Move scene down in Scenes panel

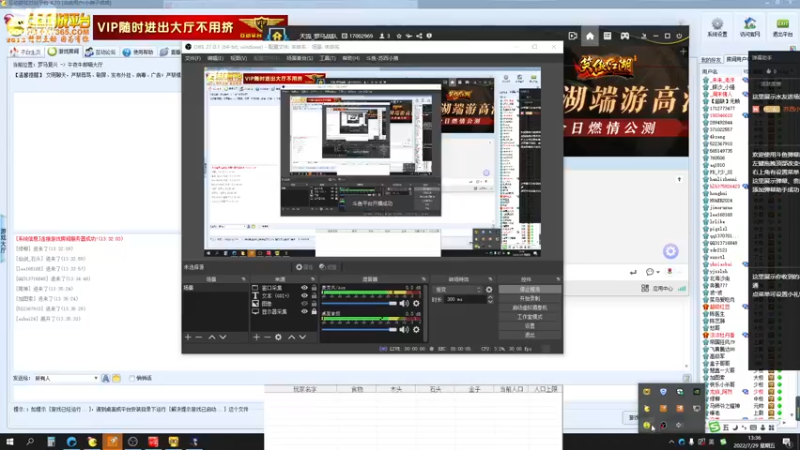coord(223,337)
